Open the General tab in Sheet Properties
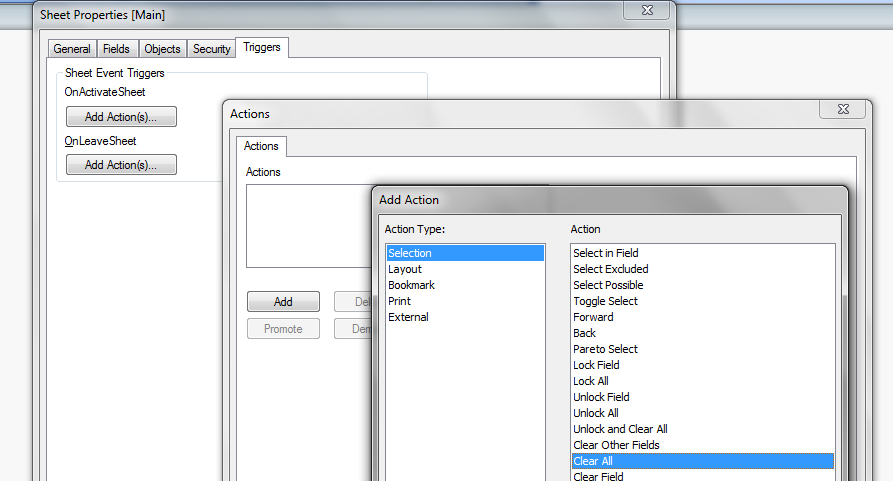 (x=72, y=49)
